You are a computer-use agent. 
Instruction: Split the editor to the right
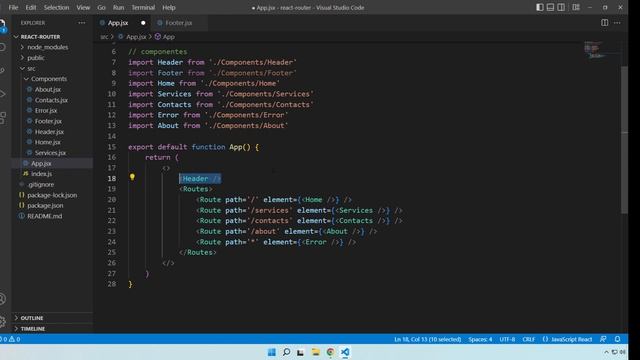[604, 23]
